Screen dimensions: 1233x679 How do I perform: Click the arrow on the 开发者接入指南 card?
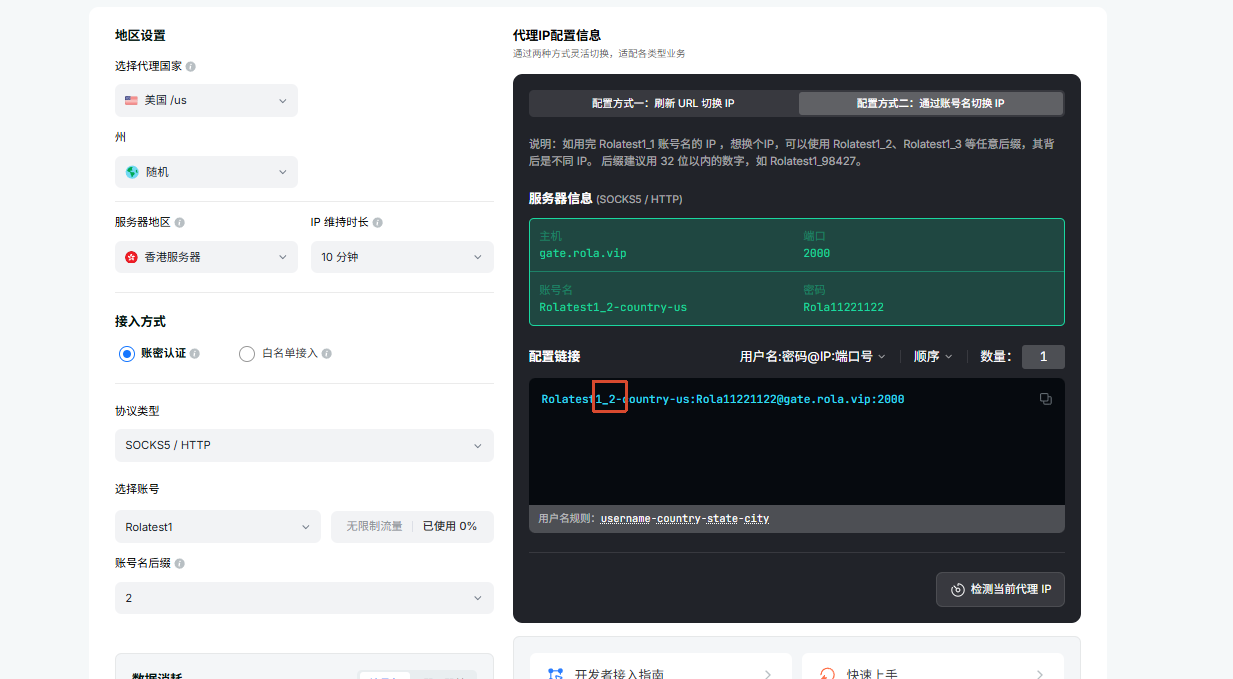[x=768, y=674]
